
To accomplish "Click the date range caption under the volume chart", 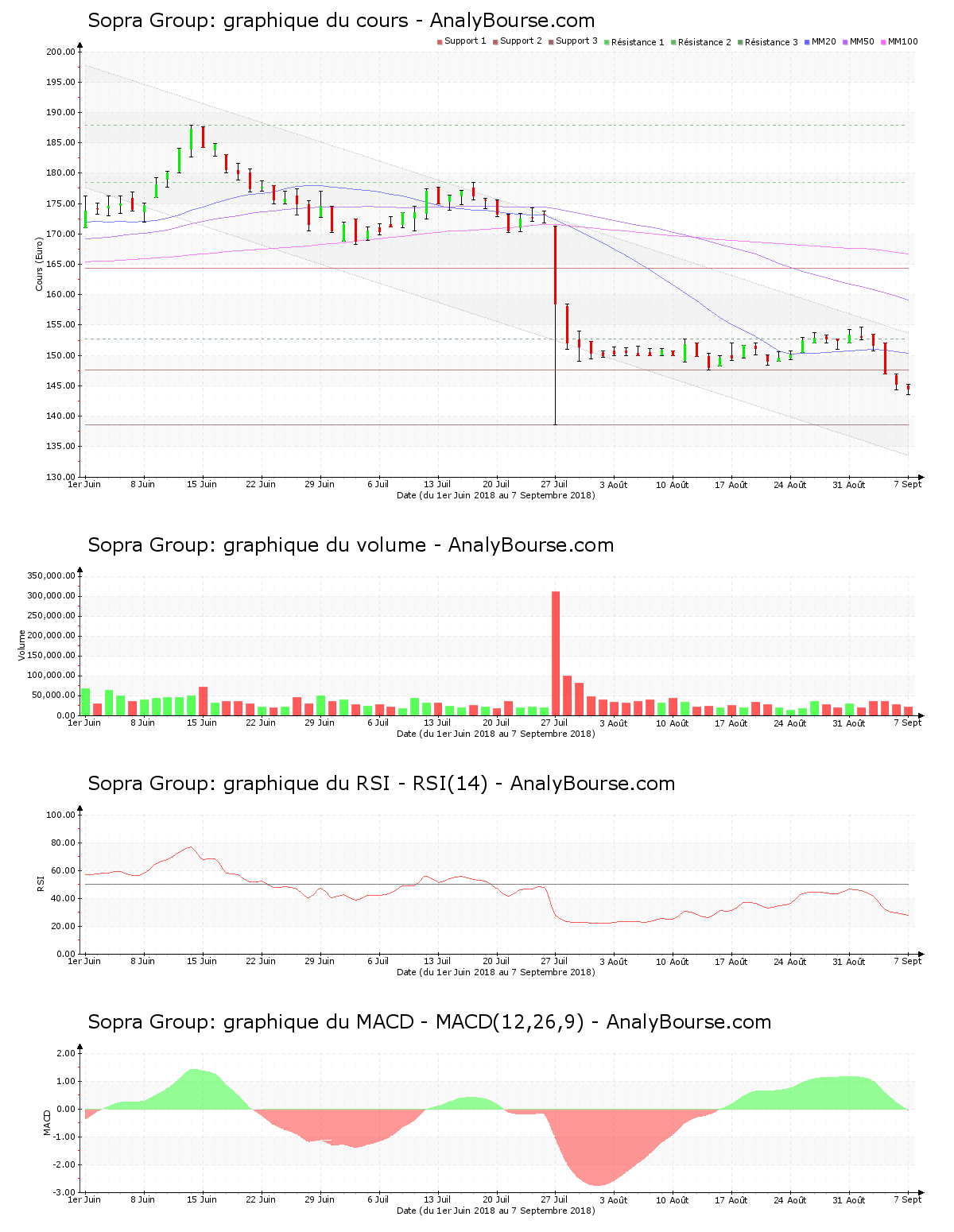I will pos(496,734).
